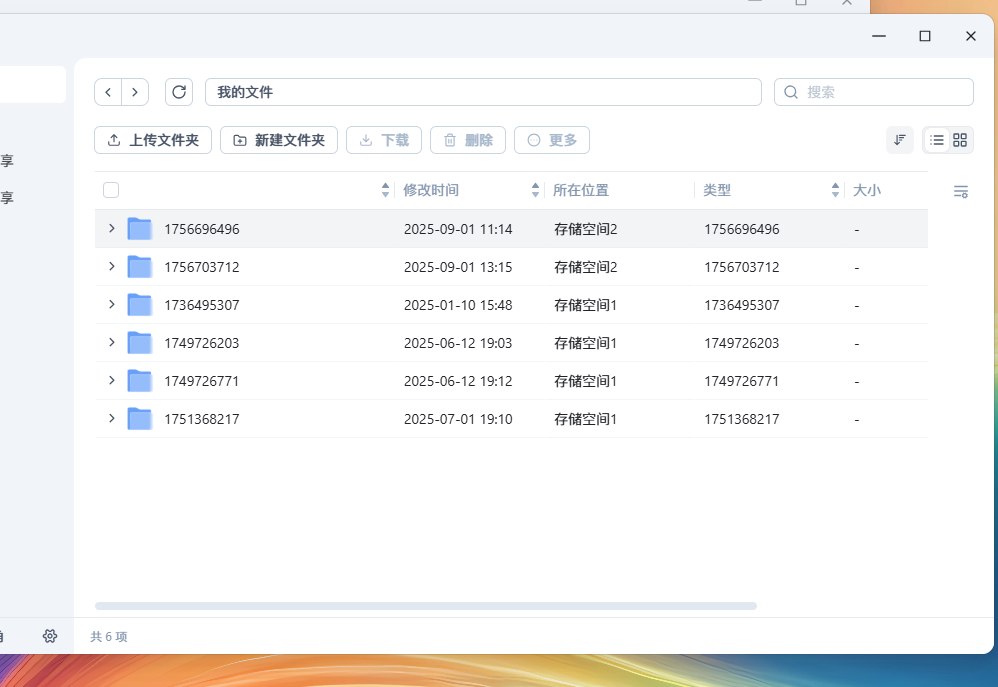Click 修改时间 column header
The width and height of the screenshot is (998, 687).
[431, 190]
